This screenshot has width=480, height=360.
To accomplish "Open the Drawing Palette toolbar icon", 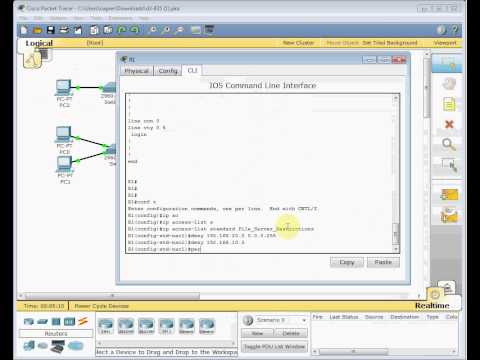I will 196,31.
